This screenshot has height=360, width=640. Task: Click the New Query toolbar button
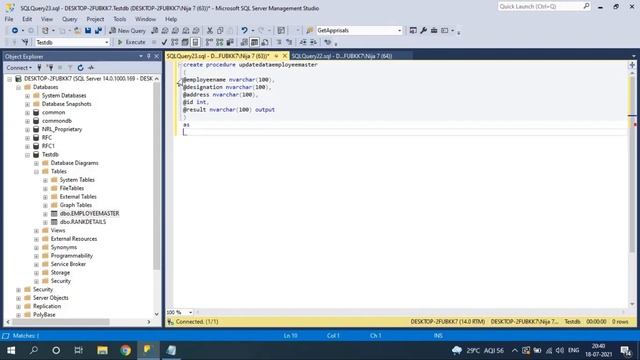click(x=127, y=31)
